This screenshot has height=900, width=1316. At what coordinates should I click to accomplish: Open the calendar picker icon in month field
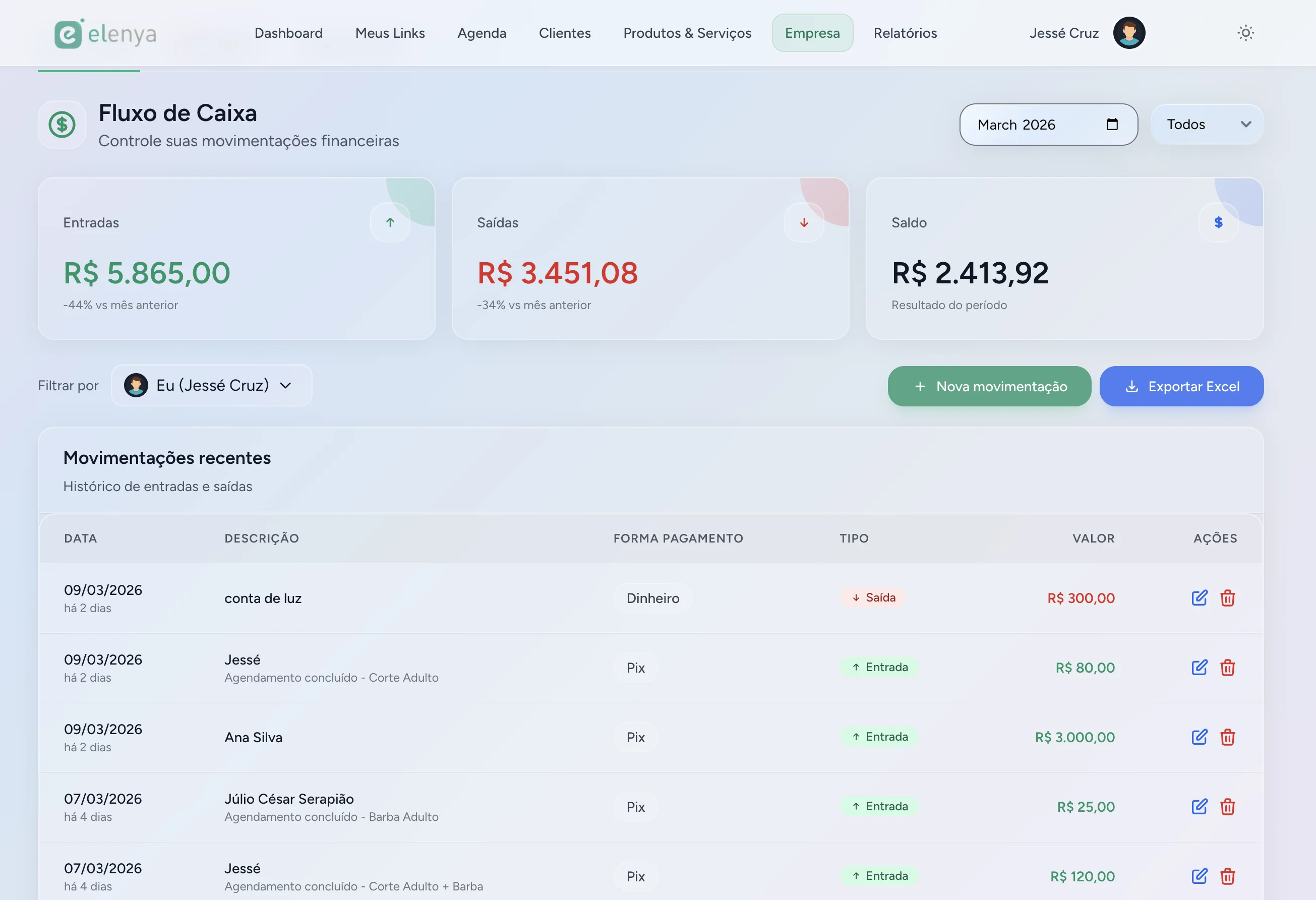click(1112, 124)
